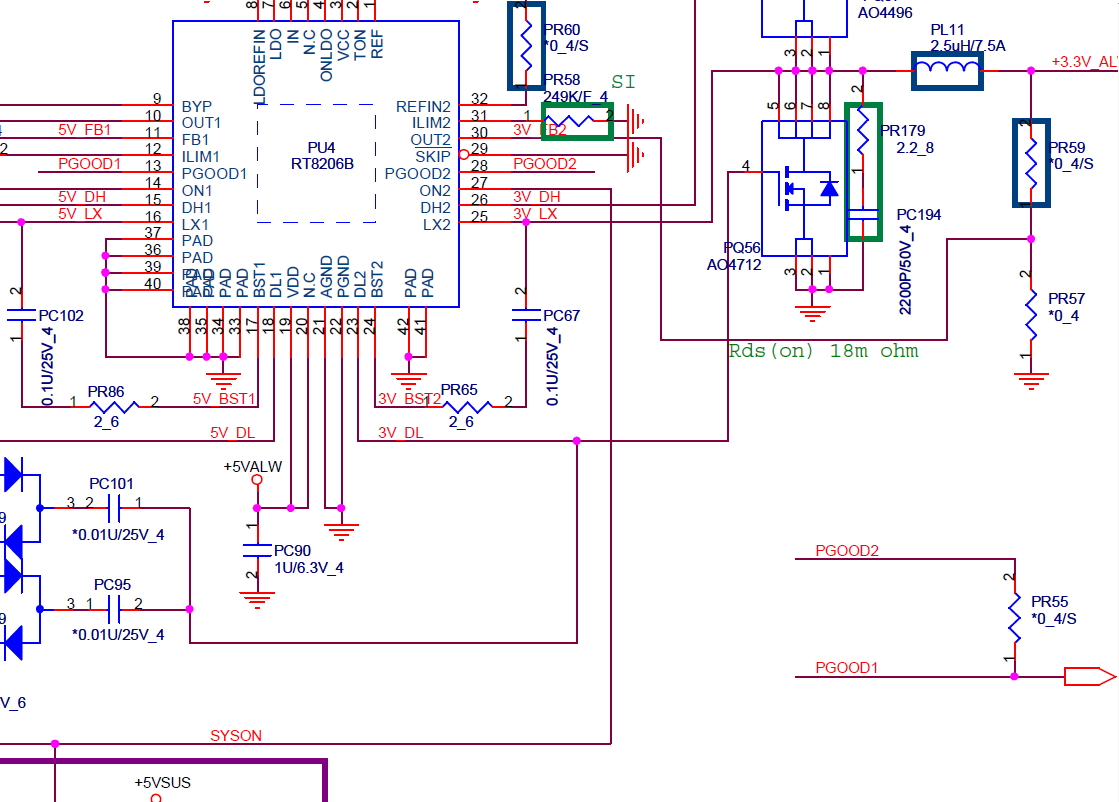The image size is (1119, 802).
Task: Select the PR60 resistor symbol
Action: tap(526, 42)
